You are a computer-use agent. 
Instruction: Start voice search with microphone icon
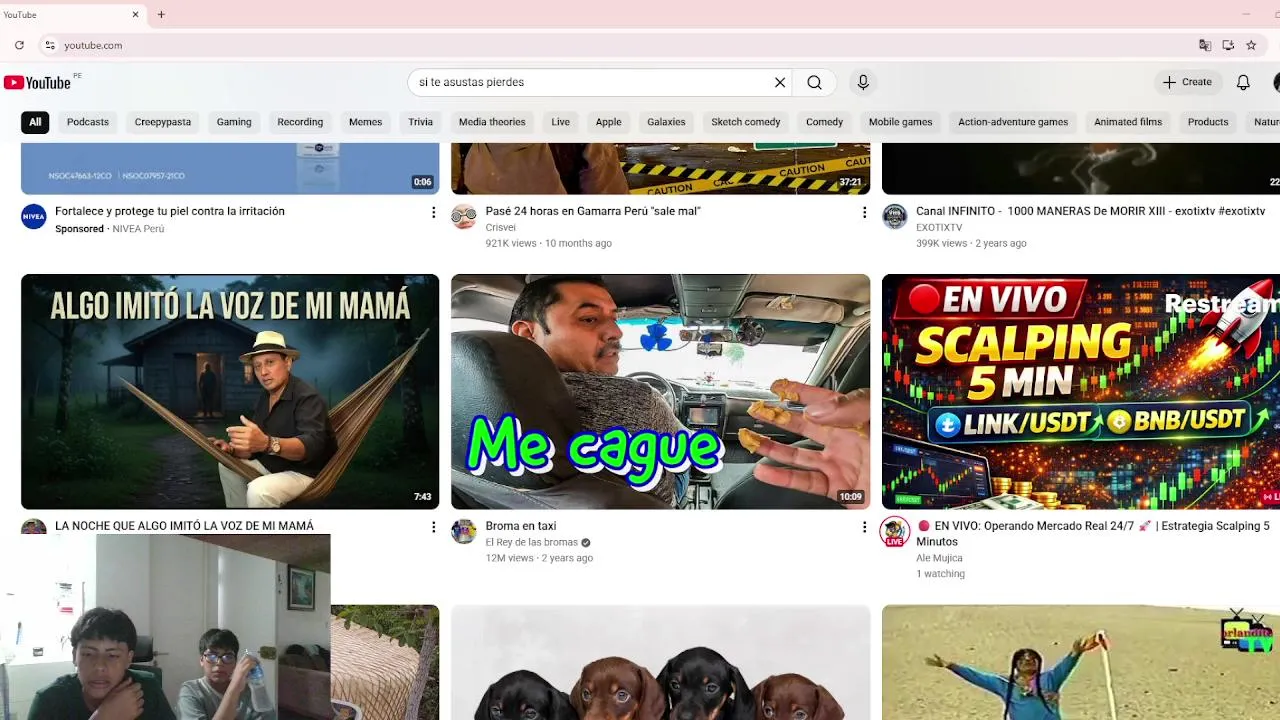(863, 82)
